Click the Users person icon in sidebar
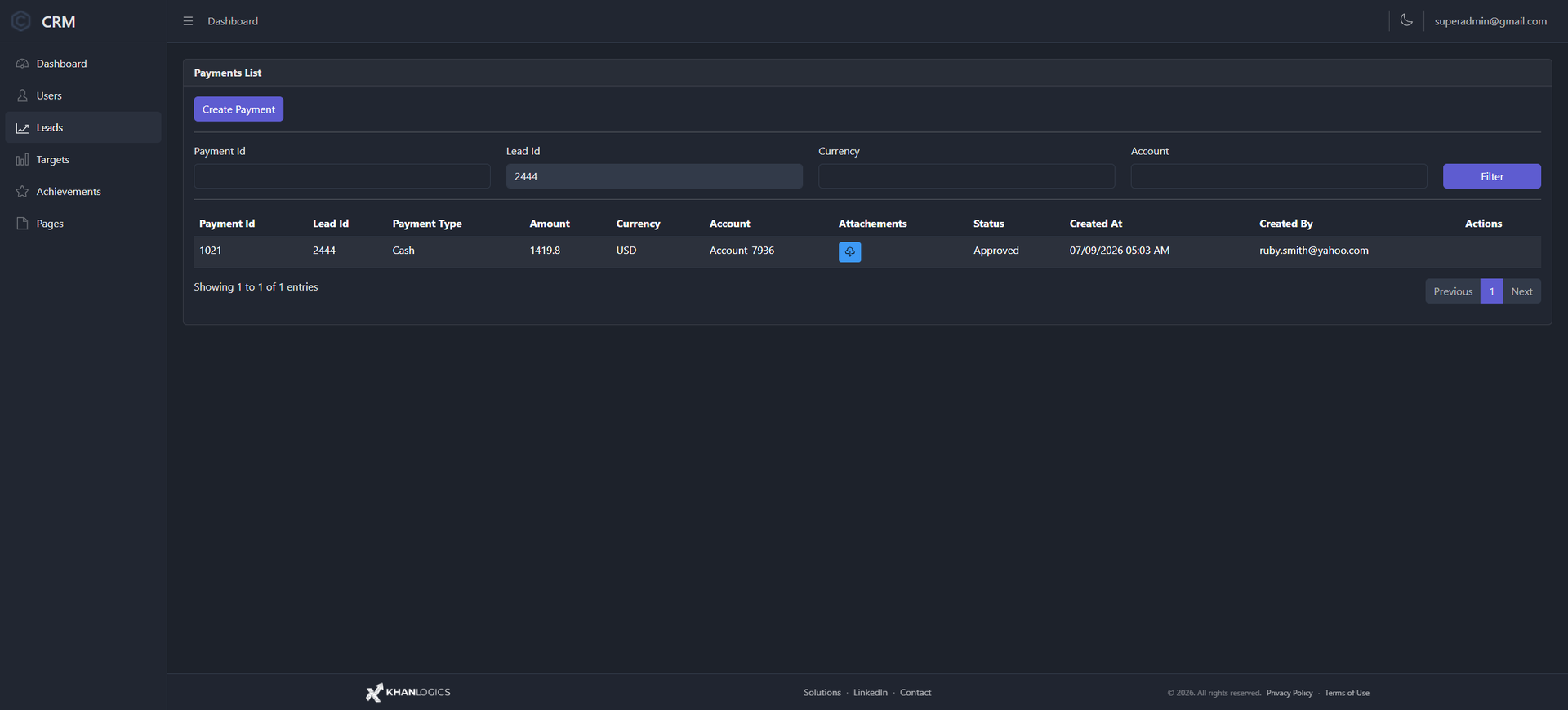The image size is (1568, 710). coord(22,95)
